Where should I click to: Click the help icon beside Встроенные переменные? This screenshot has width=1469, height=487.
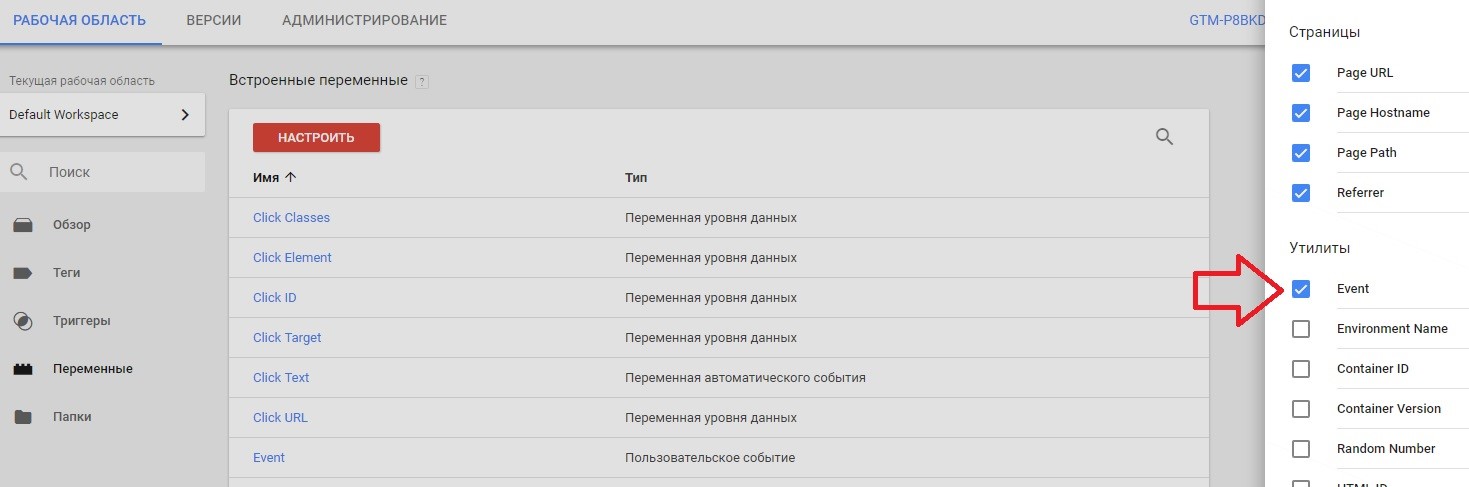(422, 82)
